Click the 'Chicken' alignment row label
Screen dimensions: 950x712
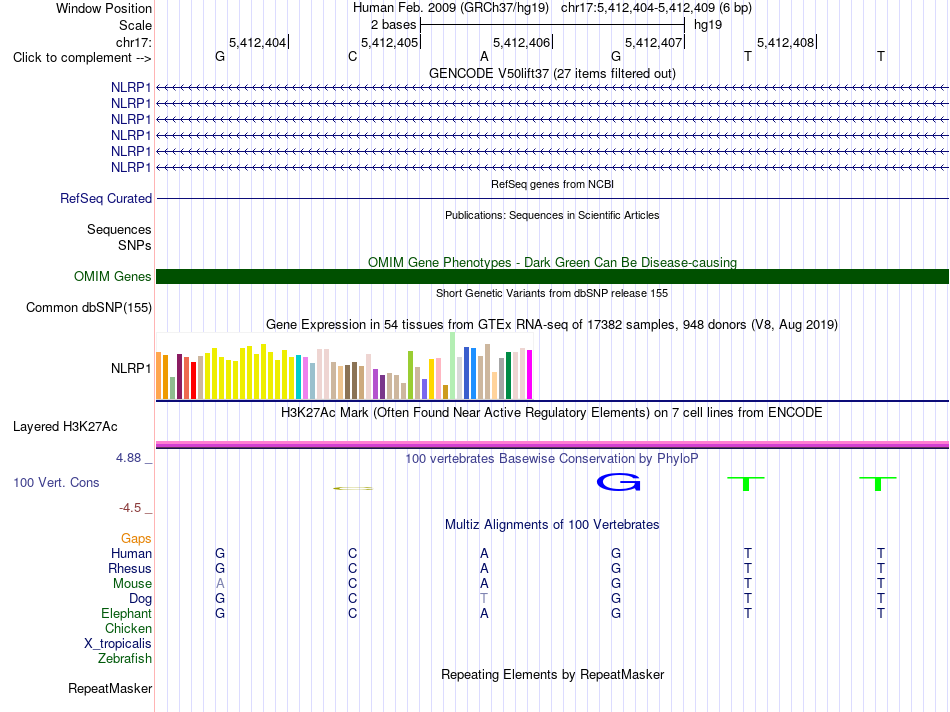(128, 628)
